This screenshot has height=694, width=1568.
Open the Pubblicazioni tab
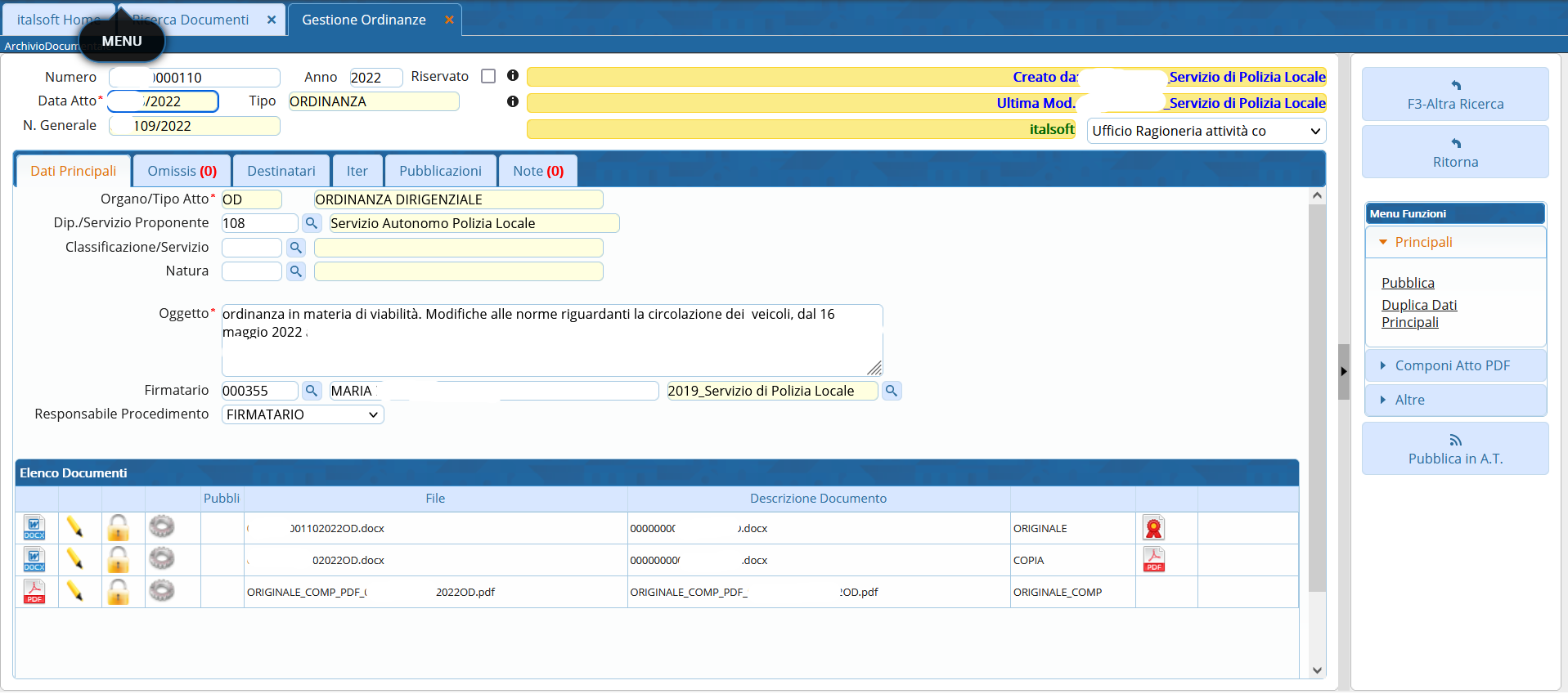tap(440, 172)
